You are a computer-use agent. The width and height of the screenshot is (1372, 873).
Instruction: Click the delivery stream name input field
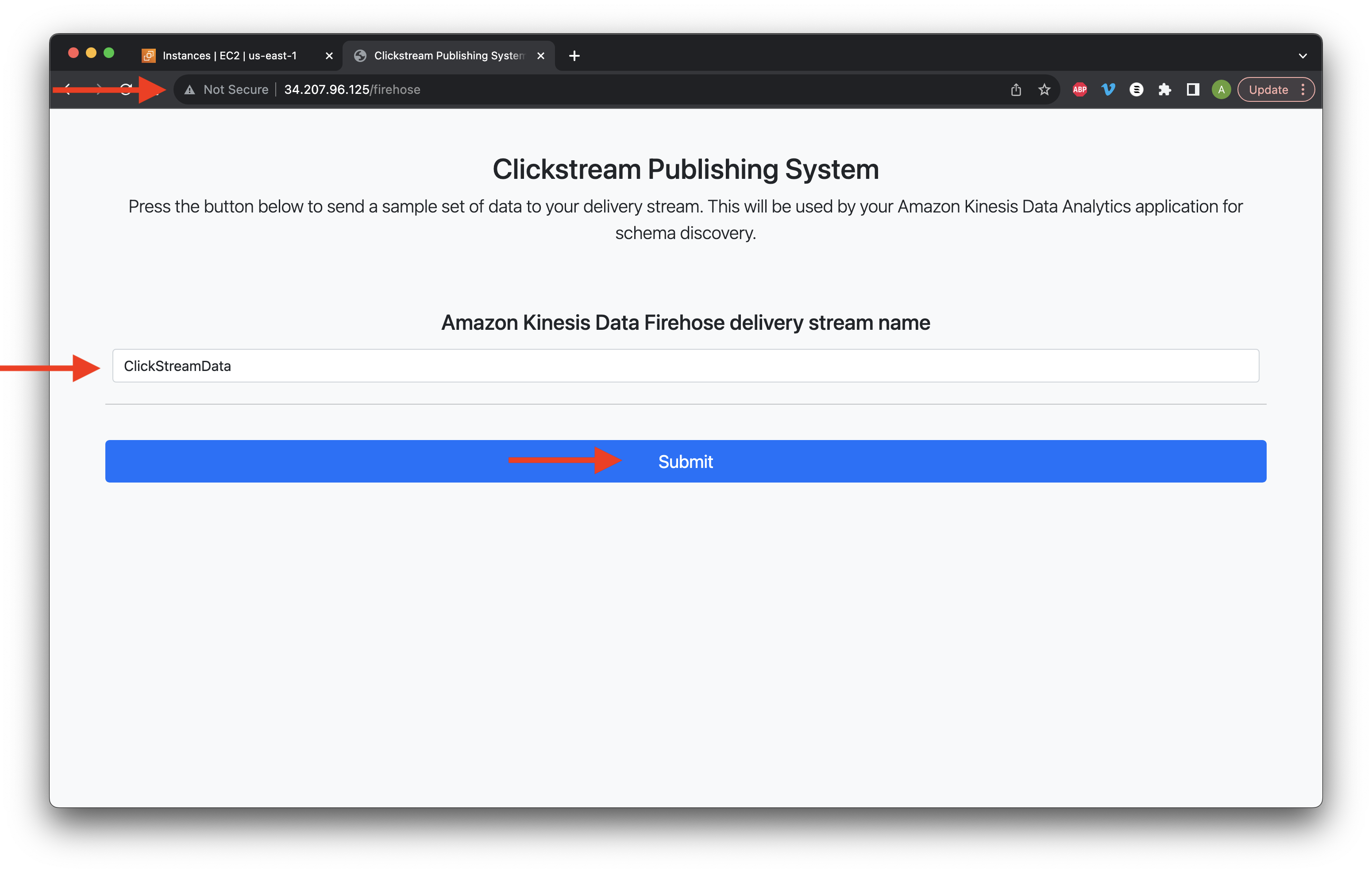(686, 366)
